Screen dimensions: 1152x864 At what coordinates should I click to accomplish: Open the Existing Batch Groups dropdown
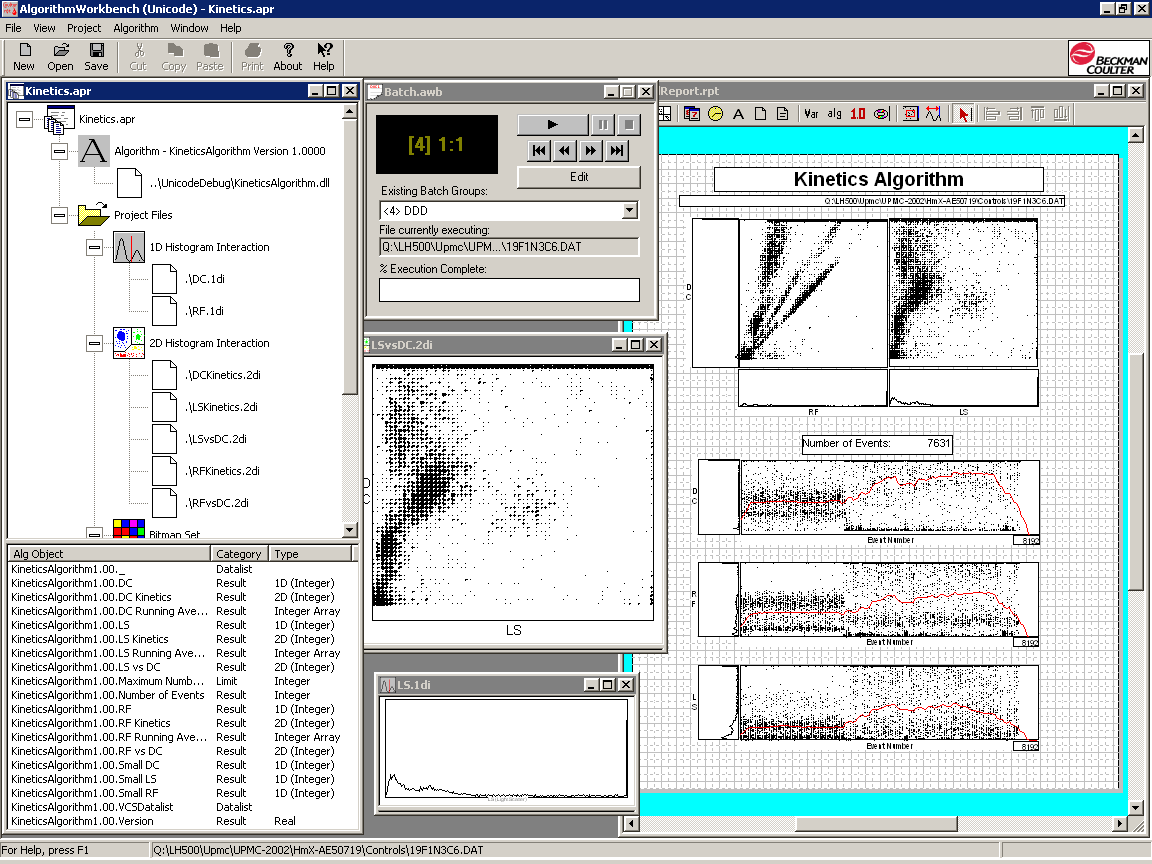[x=629, y=211]
